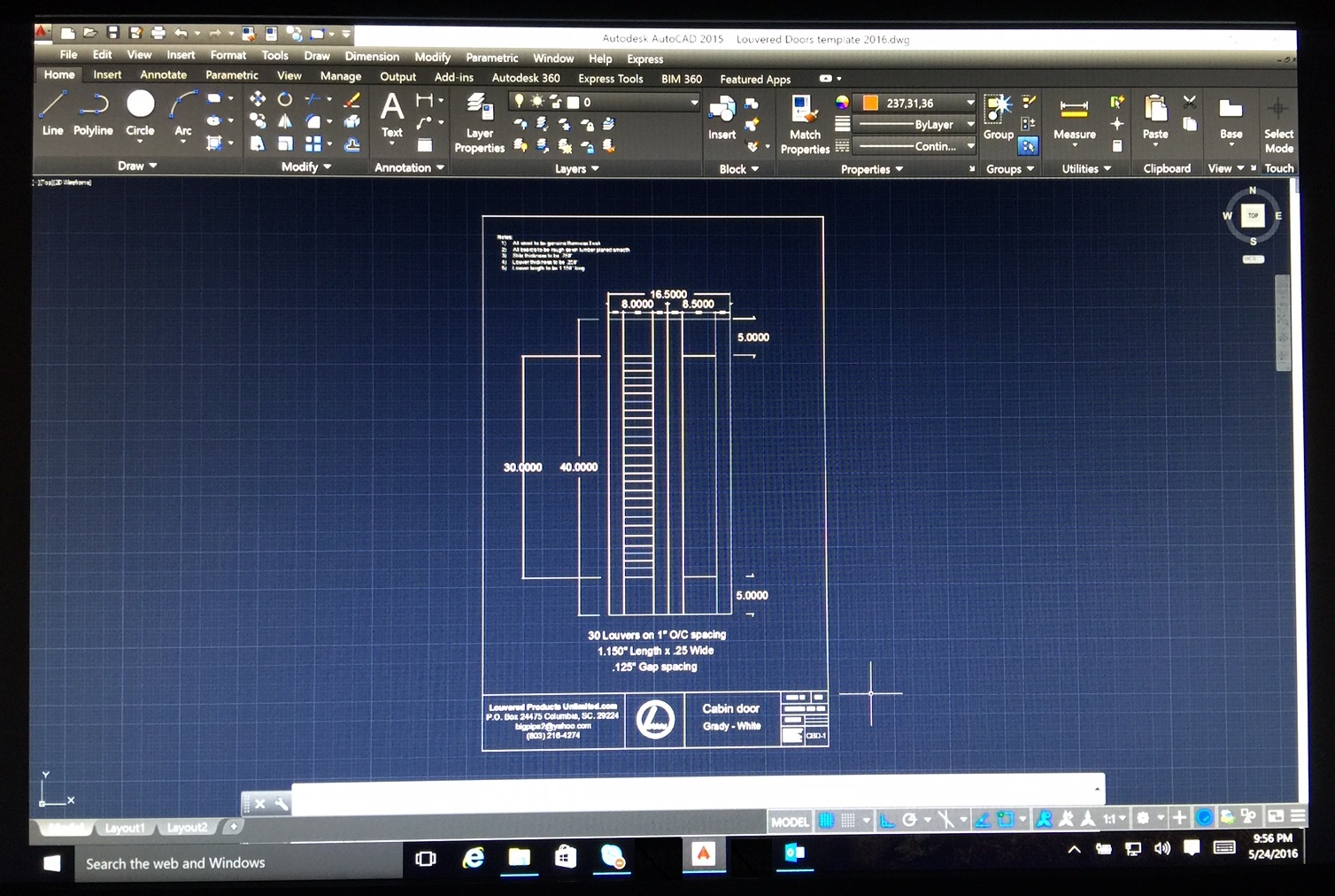This screenshot has height=896, width=1335.
Task: Click the Group objects icon
Action: click(x=999, y=117)
